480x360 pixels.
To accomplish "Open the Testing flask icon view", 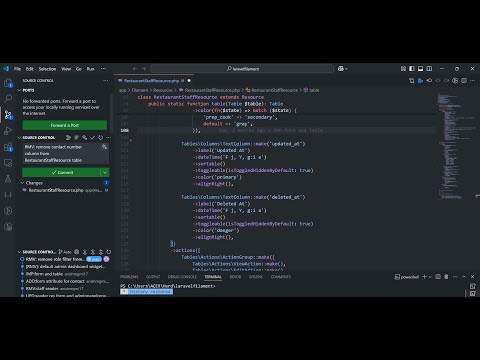I will point(8,179).
